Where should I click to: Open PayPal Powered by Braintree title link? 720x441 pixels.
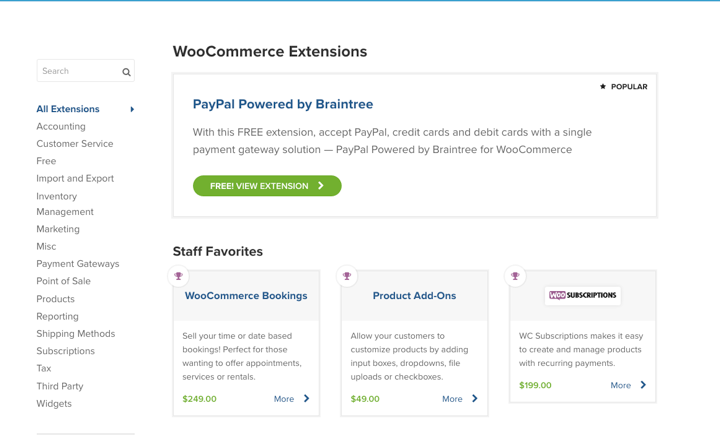[x=283, y=104]
